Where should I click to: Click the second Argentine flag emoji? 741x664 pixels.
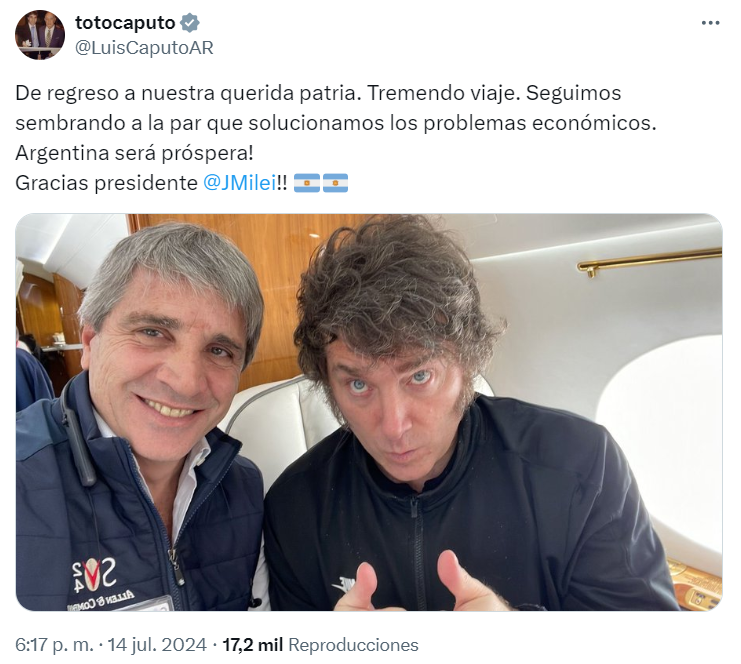pos(336,183)
